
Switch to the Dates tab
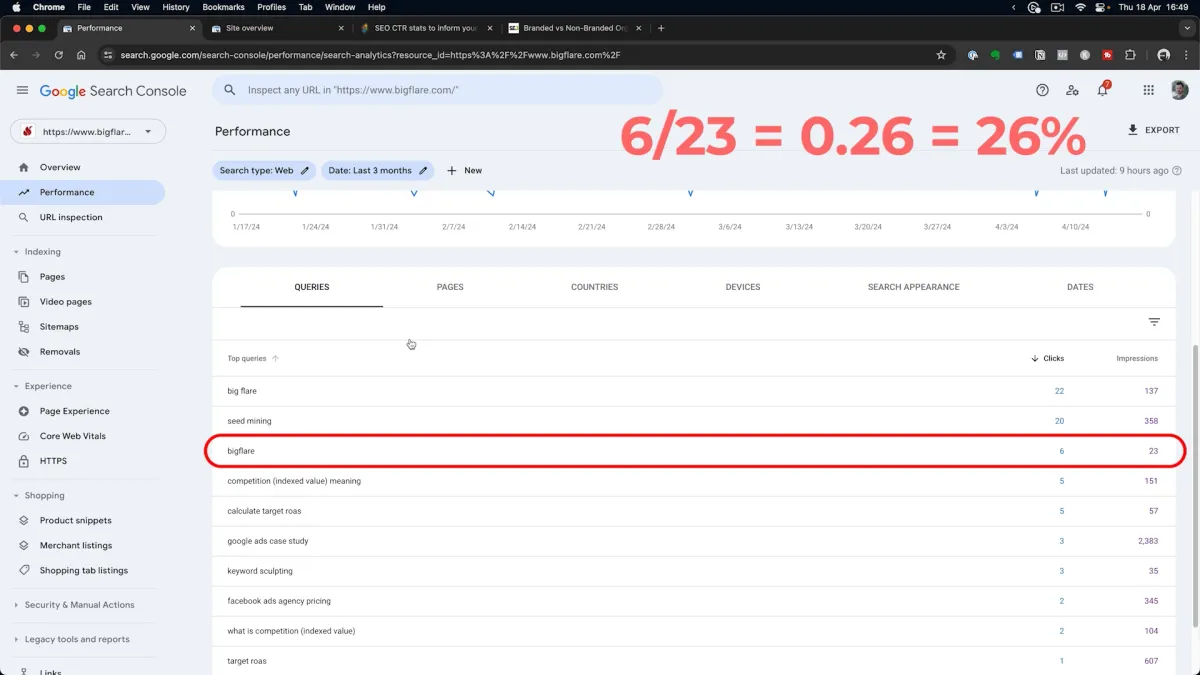point(1080,287)
